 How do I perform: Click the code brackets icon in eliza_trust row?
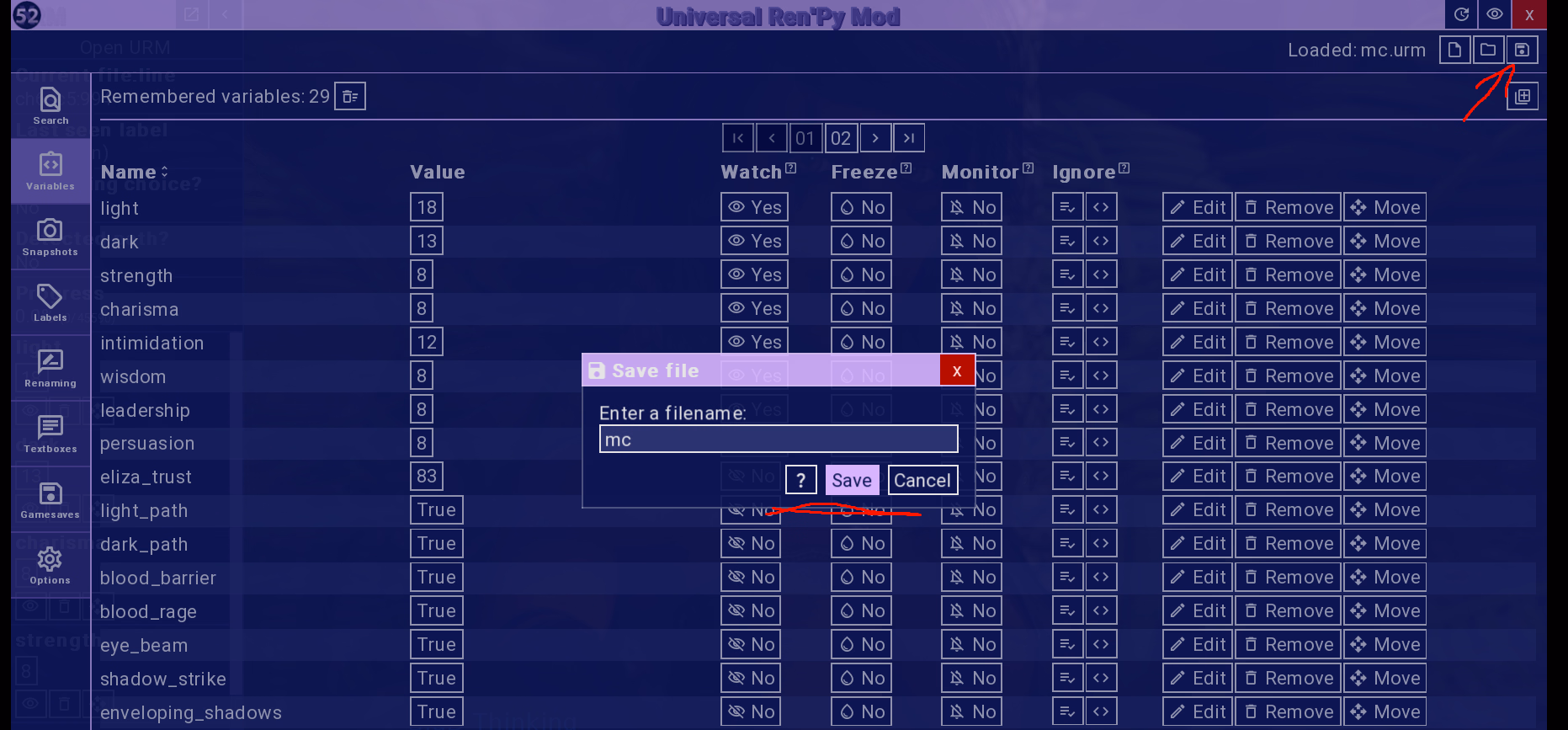coord(1101,476)
